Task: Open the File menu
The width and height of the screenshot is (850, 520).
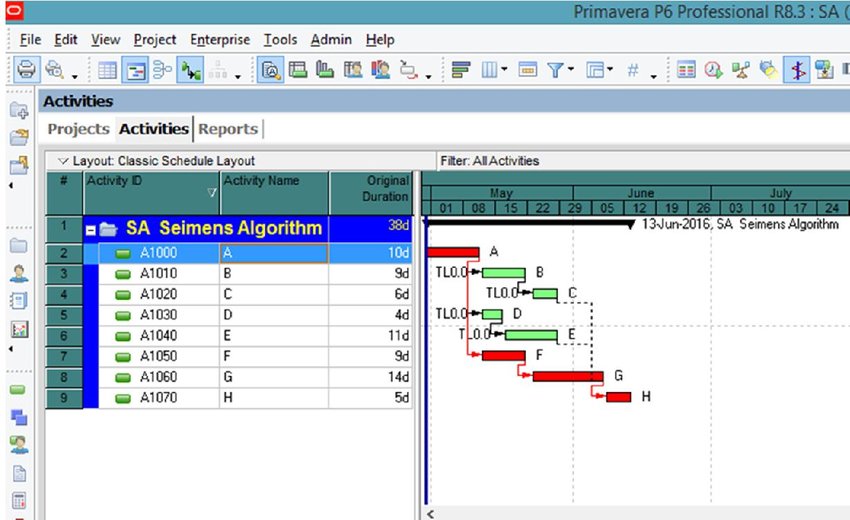Action: [x=30, y=40]
